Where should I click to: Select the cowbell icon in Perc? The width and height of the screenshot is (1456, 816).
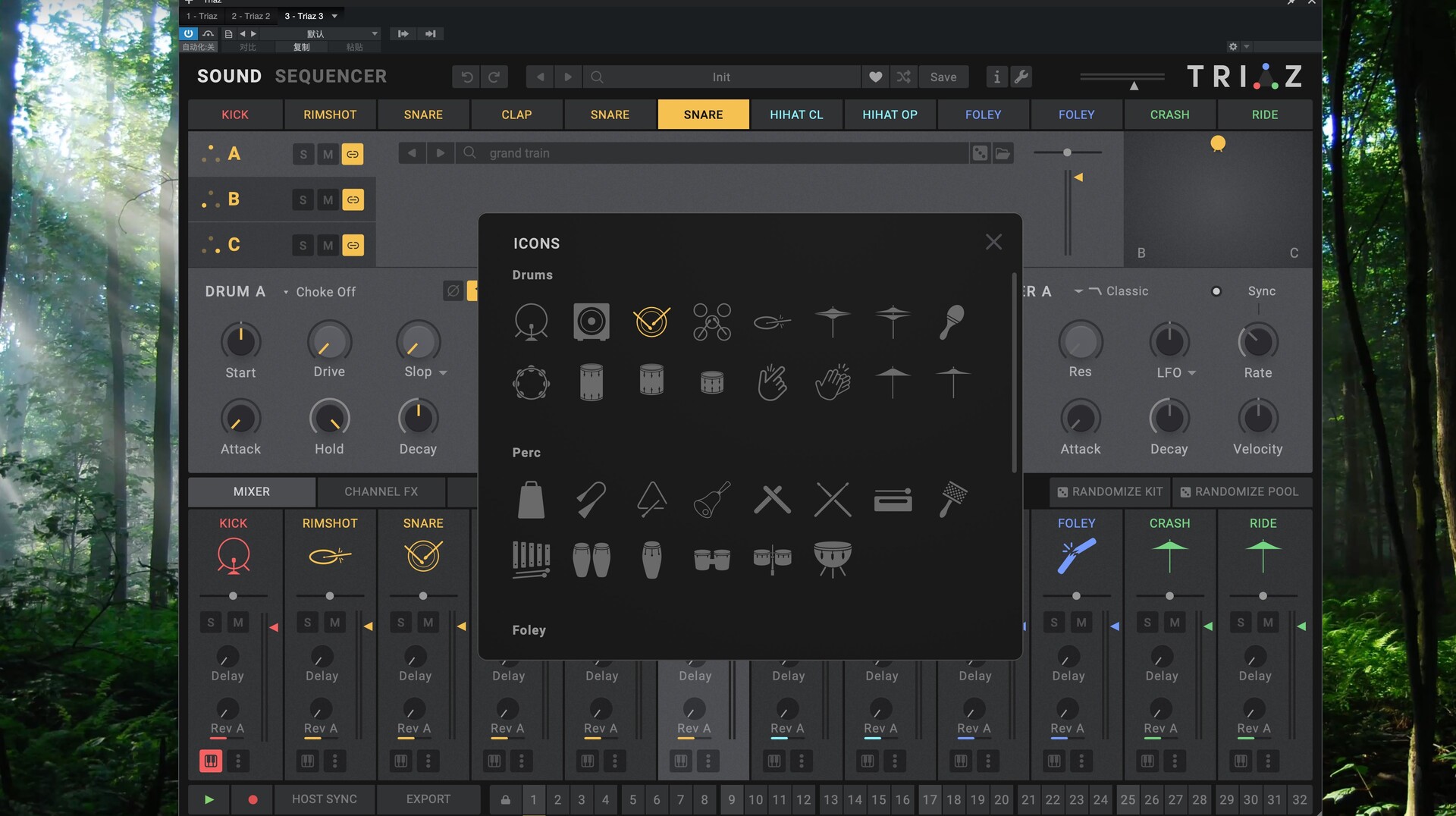click(x=531, y=500)
